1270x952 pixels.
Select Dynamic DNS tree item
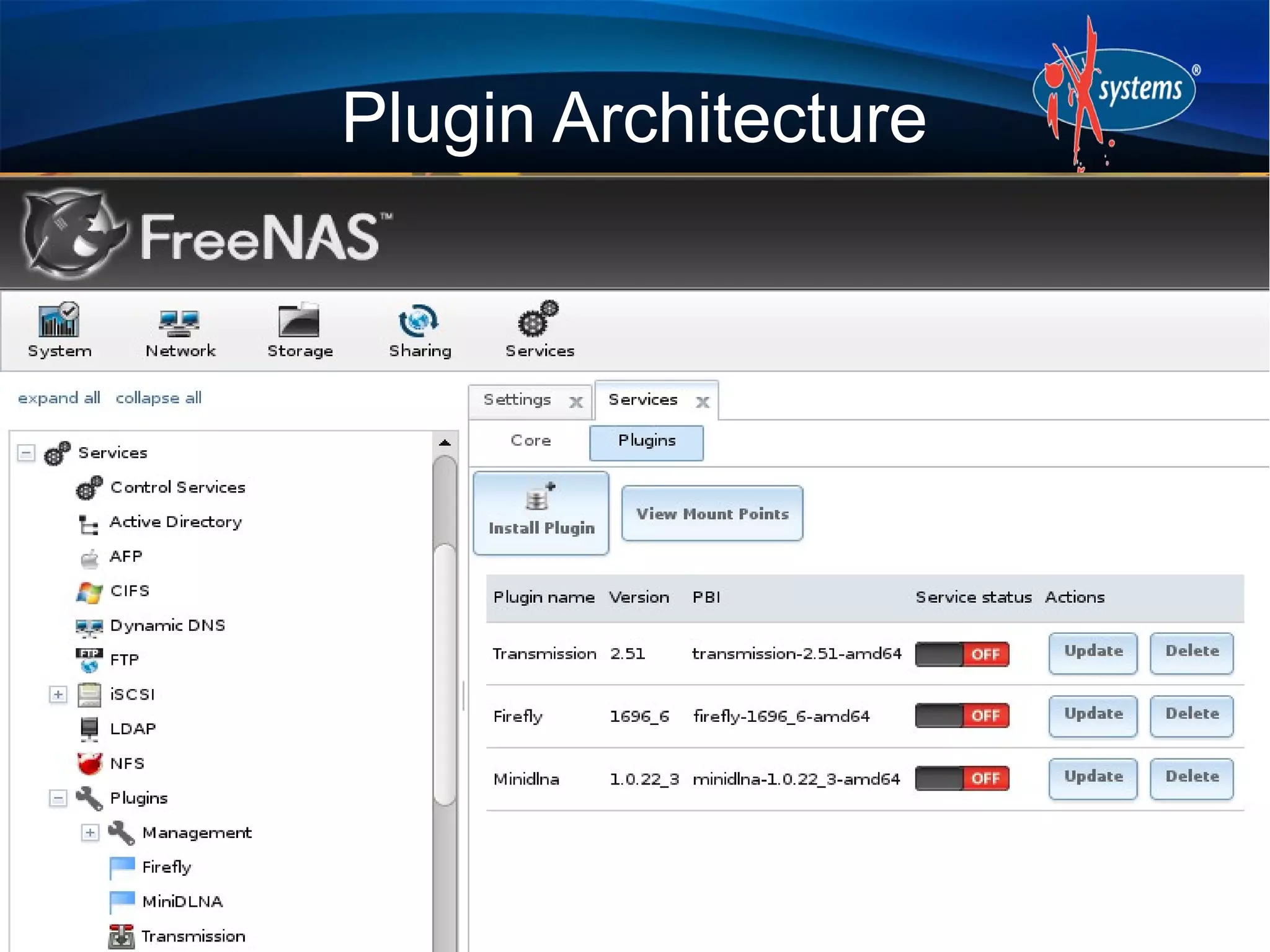pos(167,626)
